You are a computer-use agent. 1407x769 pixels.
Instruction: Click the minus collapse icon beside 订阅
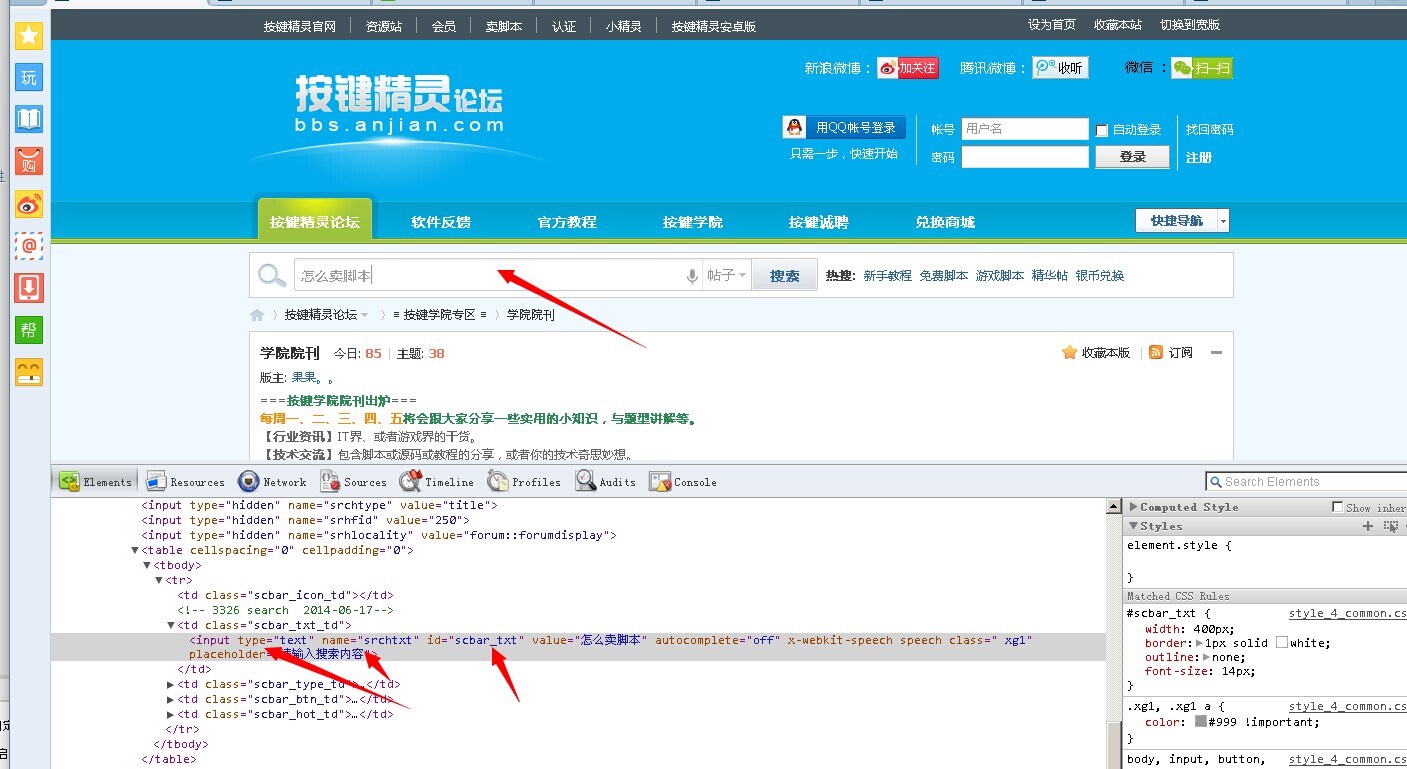tap(1216, 353)
